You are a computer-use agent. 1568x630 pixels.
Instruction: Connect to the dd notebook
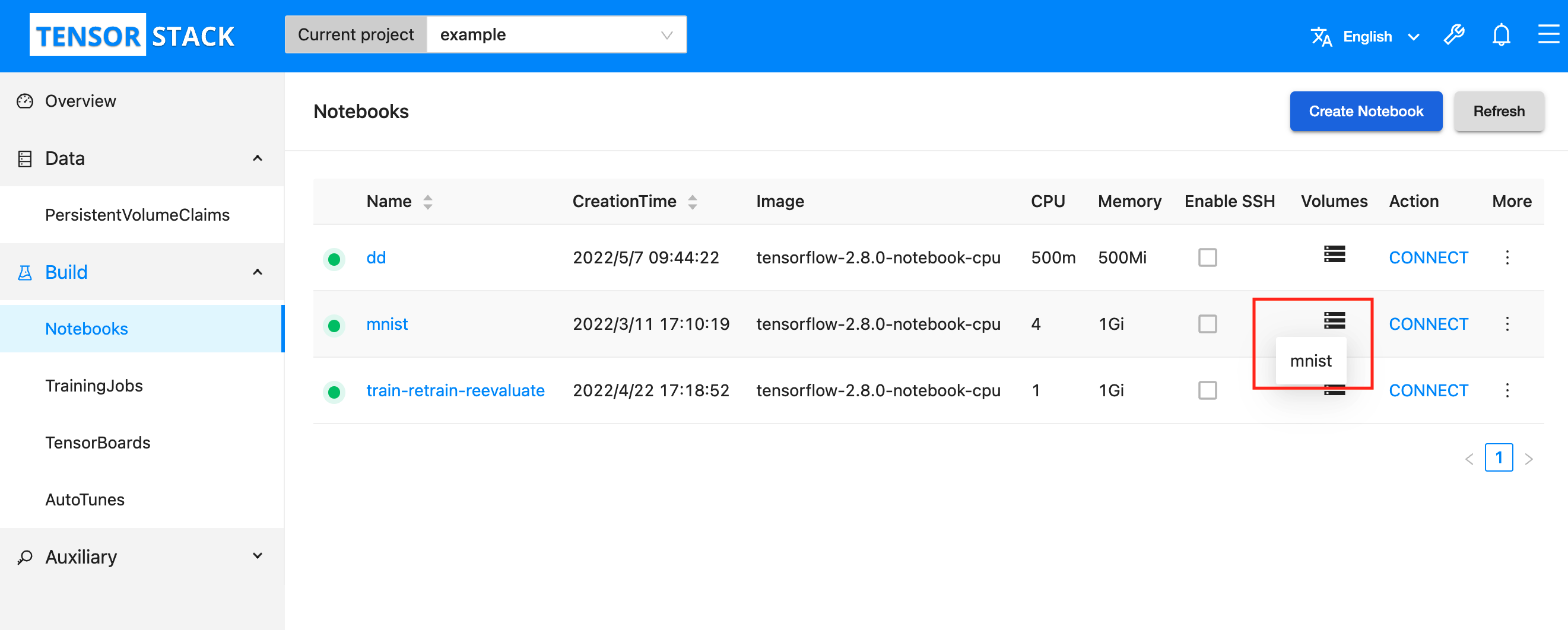1428,257
